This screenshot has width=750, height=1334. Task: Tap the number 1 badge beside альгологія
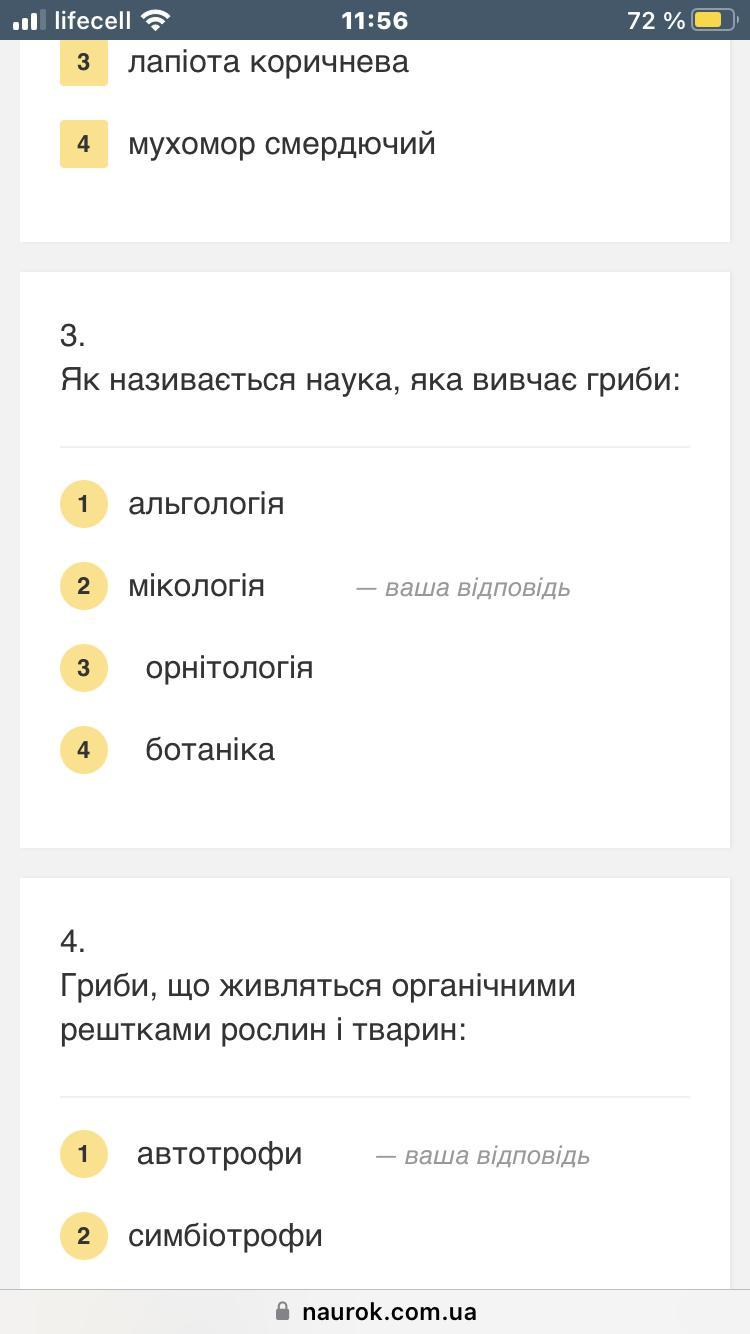pos(84,504)
